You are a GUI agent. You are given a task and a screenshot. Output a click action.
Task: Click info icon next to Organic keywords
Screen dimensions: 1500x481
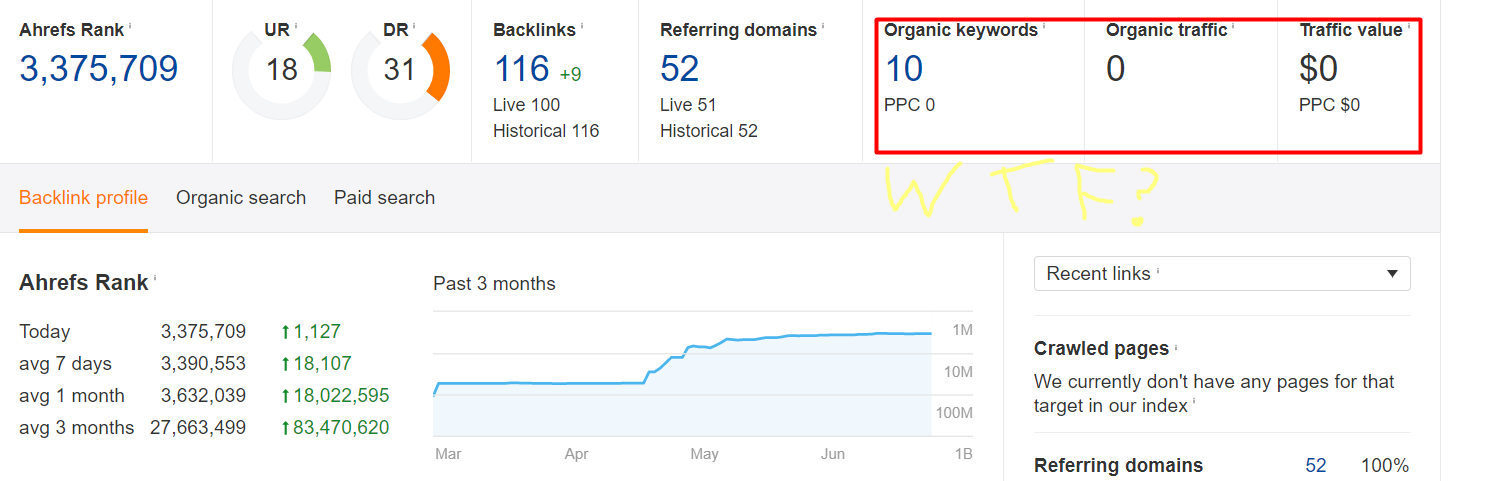pyautogui.click(x=1044, y=25)
